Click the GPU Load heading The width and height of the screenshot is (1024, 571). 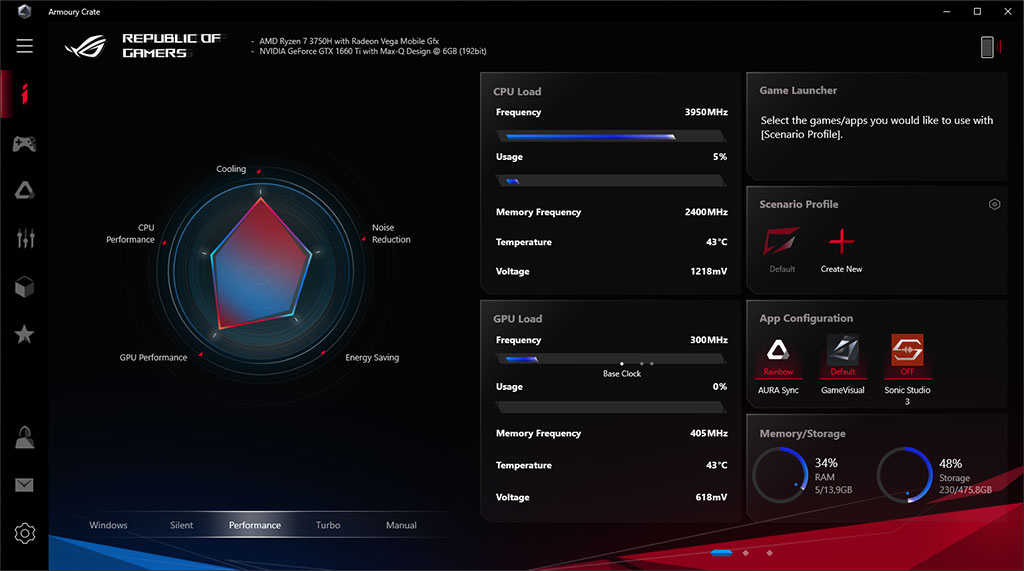517,319
